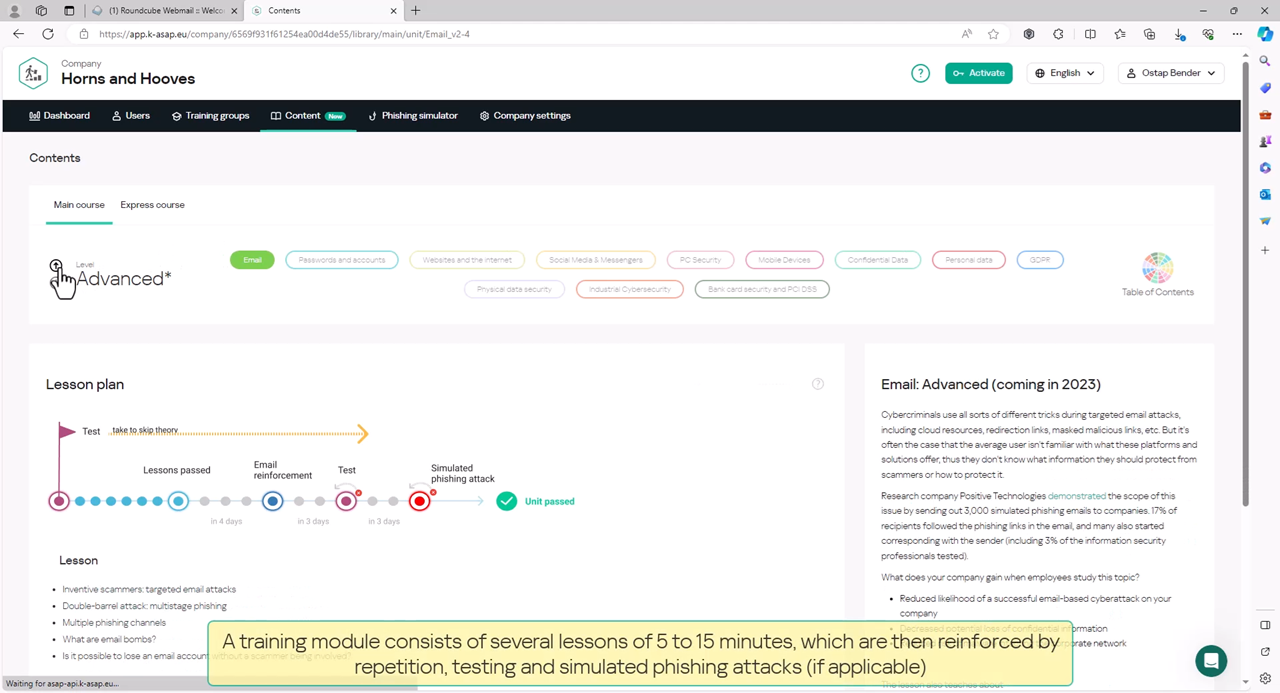Open the chat support widget

[1211, 661]
